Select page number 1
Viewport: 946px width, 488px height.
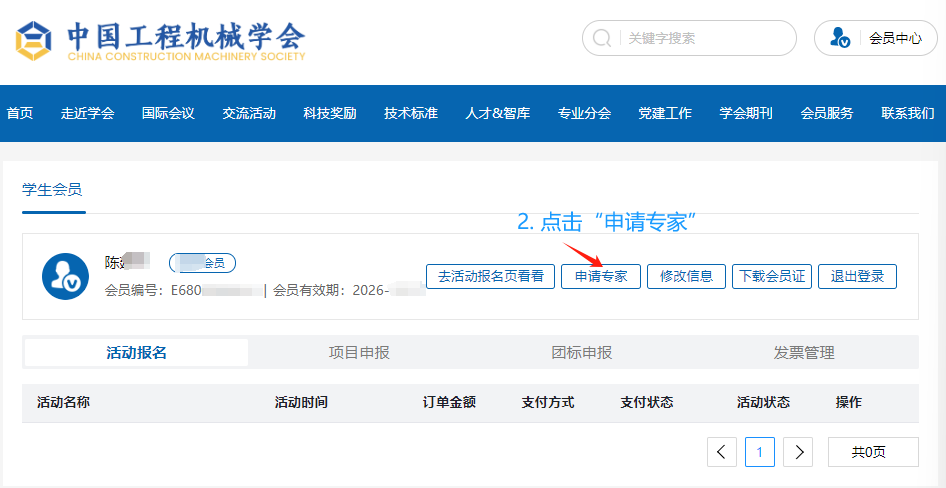pyautogui.click(x=759, y=452)
